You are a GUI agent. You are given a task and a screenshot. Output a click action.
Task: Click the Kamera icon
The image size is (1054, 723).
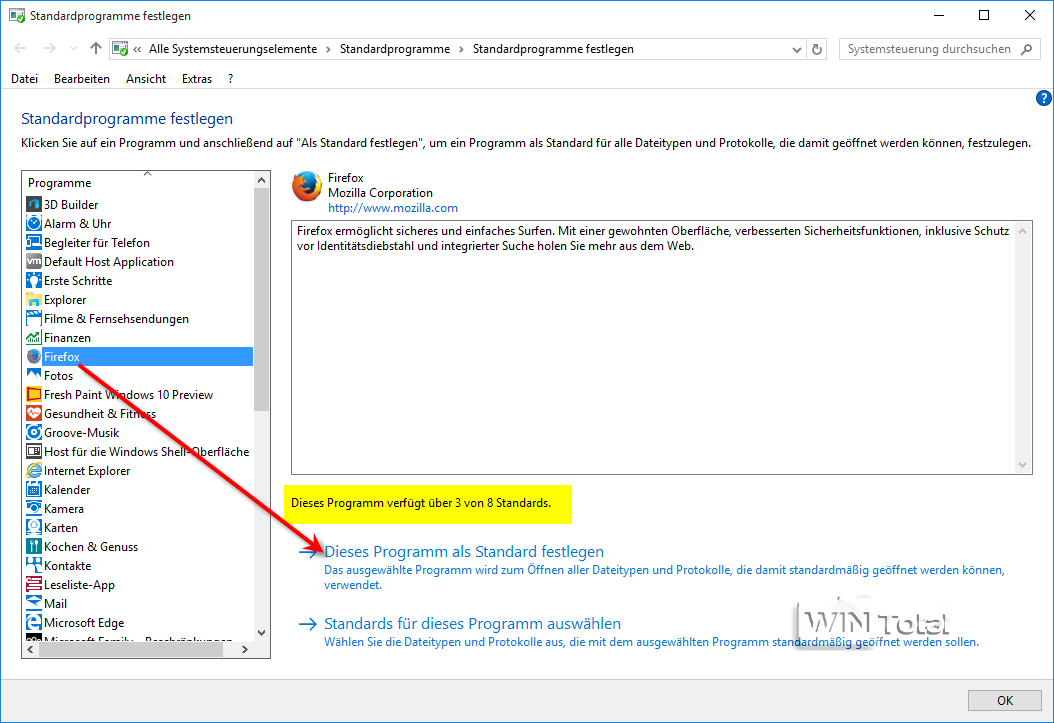coord(34,508)
